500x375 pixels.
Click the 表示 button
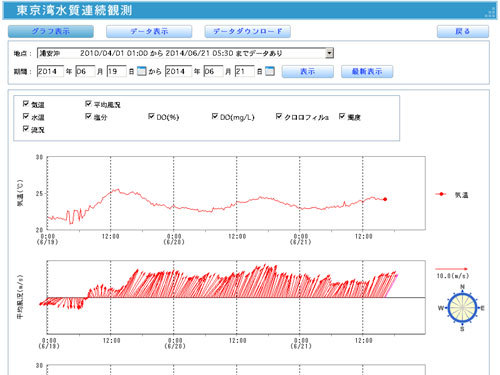[308, 71]
